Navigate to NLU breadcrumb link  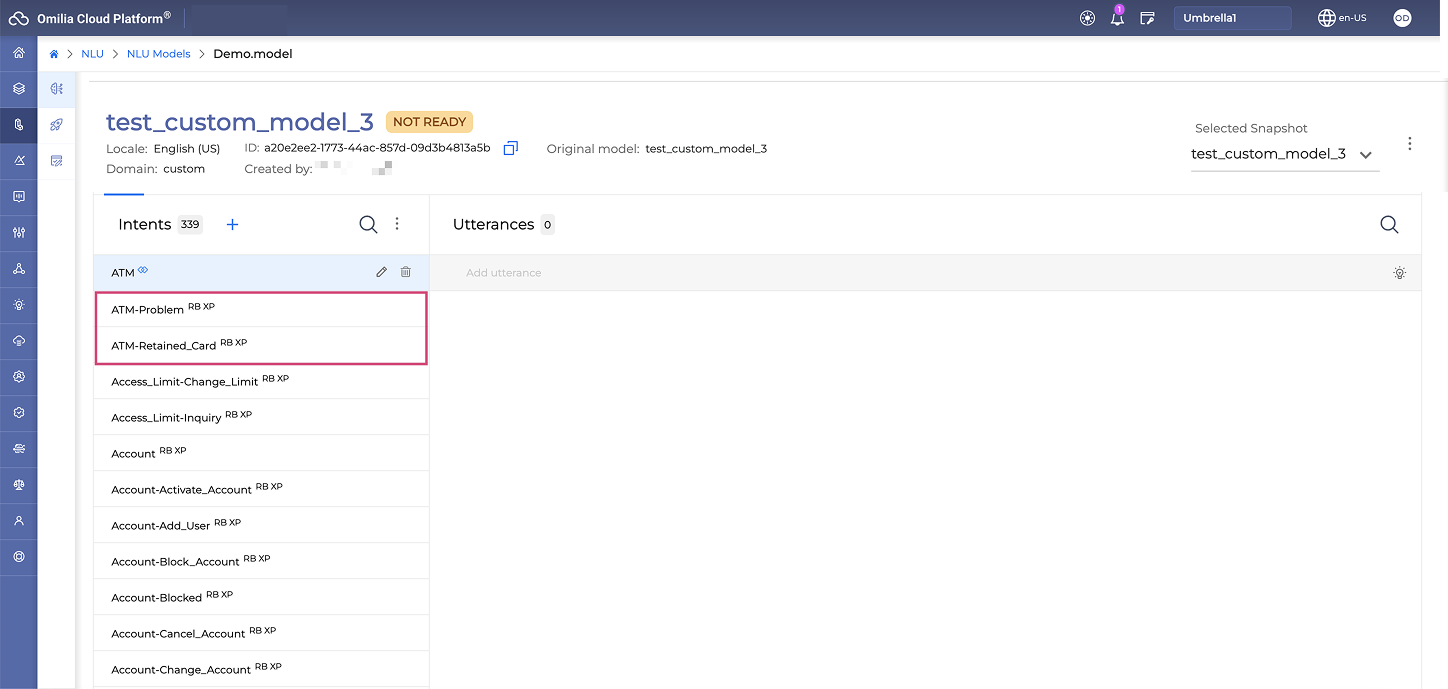click(92, 54)
